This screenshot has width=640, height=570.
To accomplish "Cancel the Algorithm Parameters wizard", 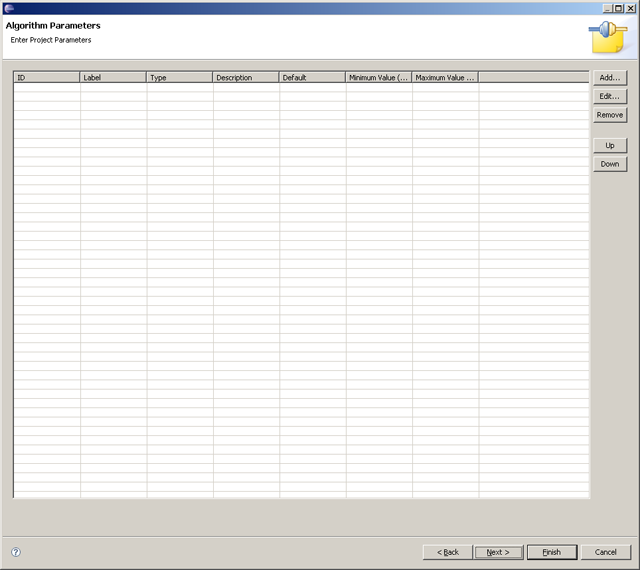I will [x=606, y=552].
